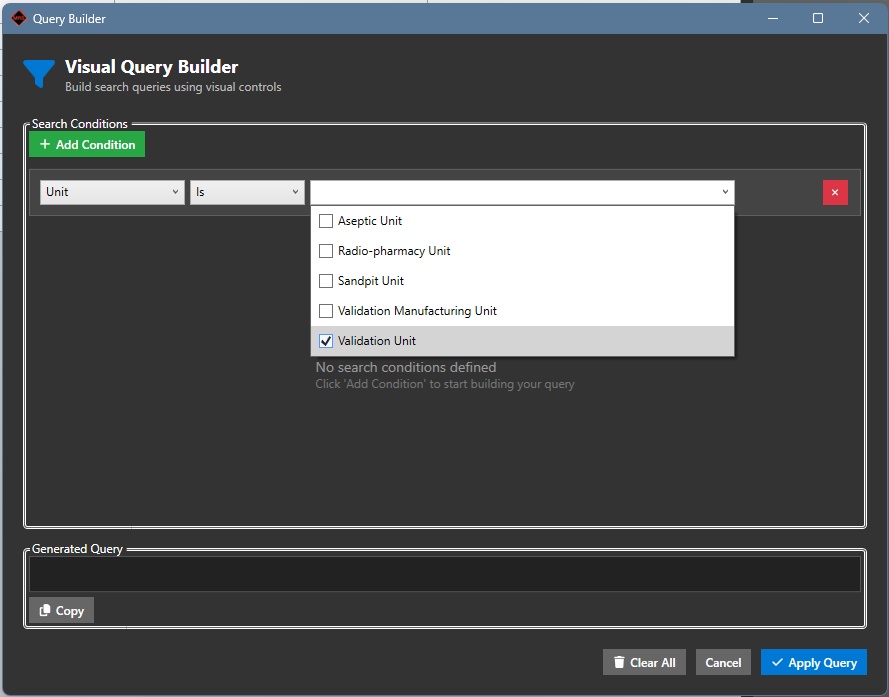Click the Aseptic Unit label
This screenshot has width=889, height=697.
370,221
